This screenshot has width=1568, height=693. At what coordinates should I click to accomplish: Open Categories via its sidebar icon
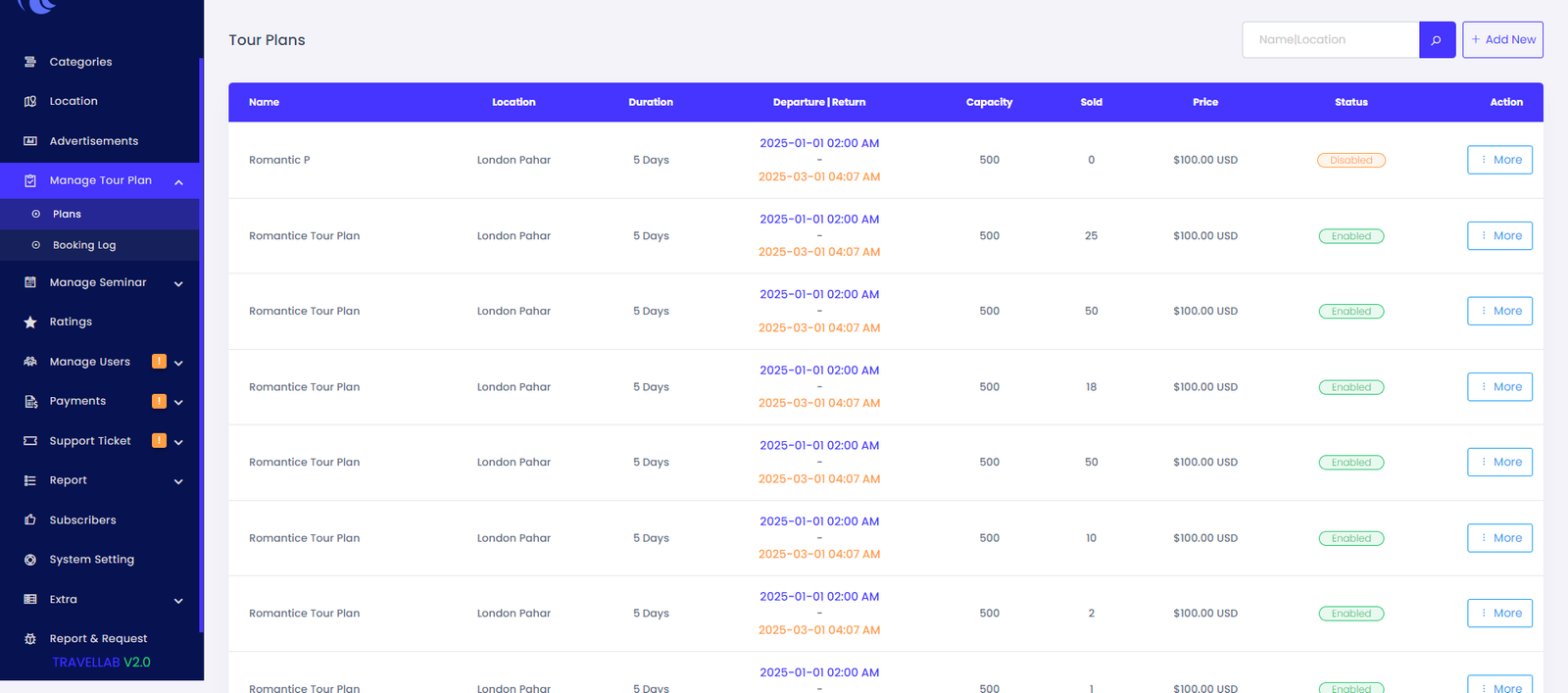coord(30,62)
